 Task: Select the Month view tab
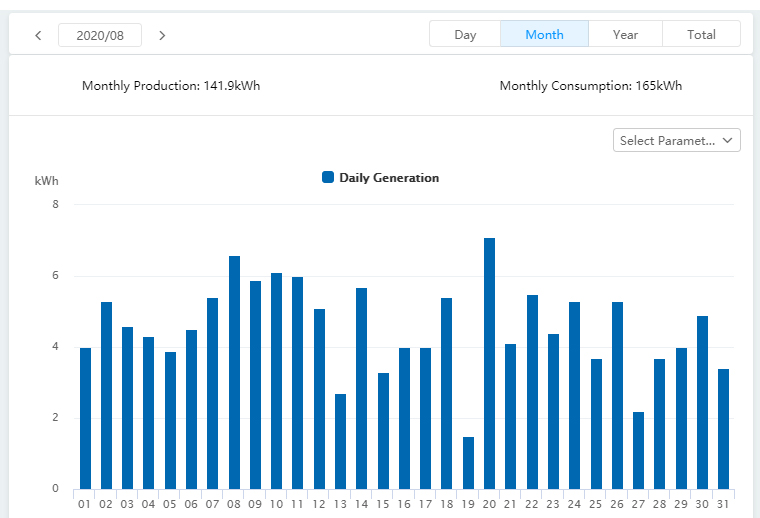(544, 34)
